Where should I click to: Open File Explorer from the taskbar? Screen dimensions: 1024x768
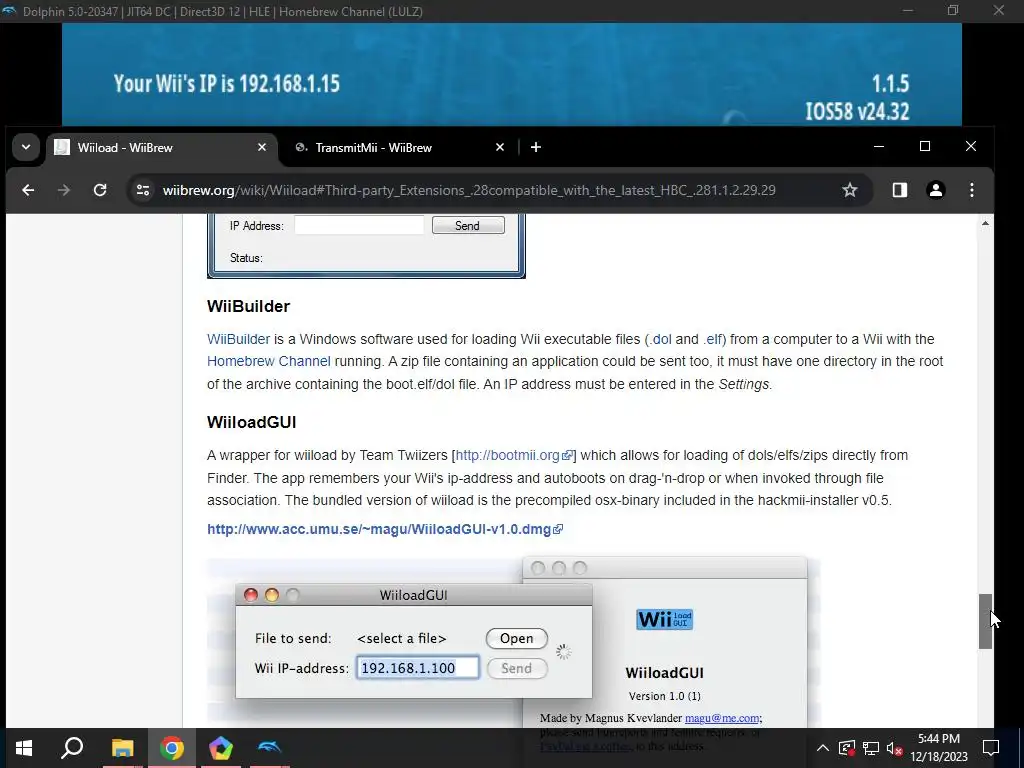click(x=122, y=748)
